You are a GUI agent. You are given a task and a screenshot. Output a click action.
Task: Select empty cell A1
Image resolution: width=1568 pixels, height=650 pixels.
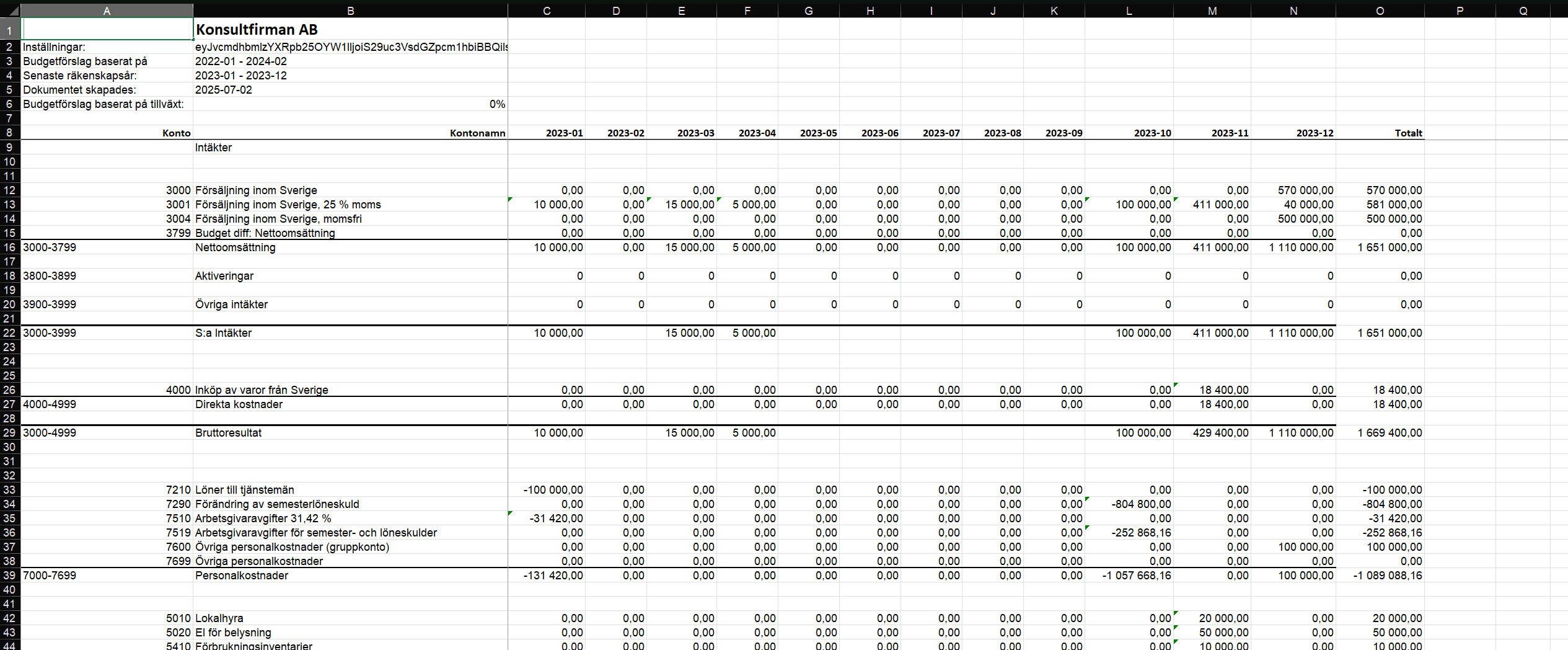107,29
